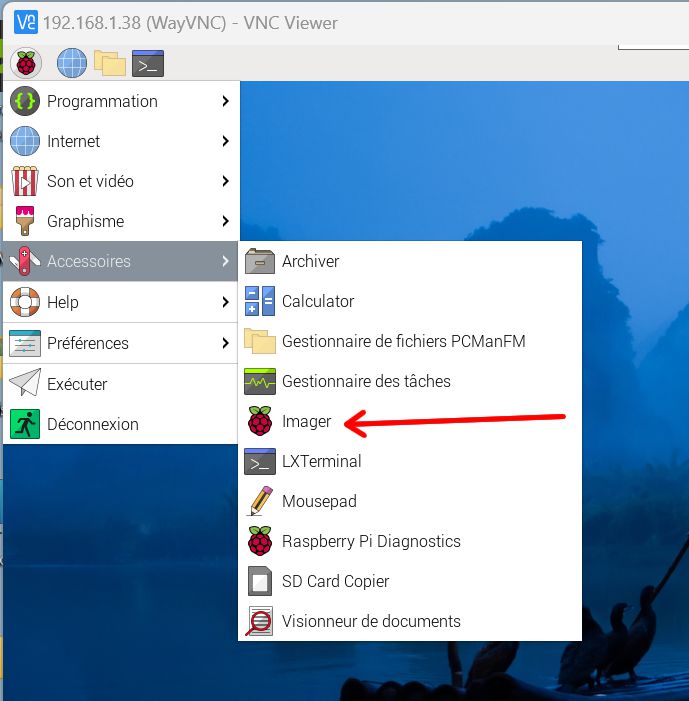The image size is (689, 701).
Task: Launch the terminal icon in taskbar
Action: point(148,63)
